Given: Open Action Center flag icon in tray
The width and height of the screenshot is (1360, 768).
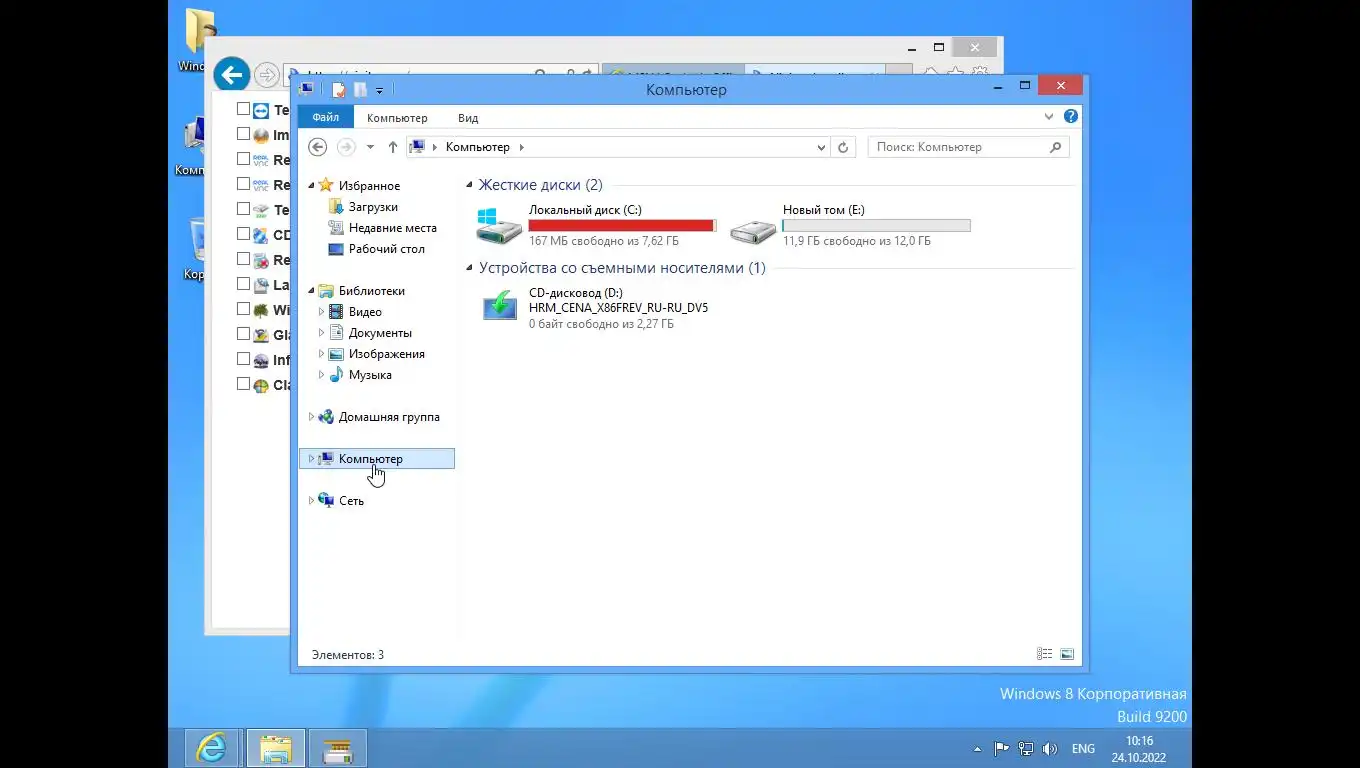Looking at the screenshot, I should [x=1001, y=748].
